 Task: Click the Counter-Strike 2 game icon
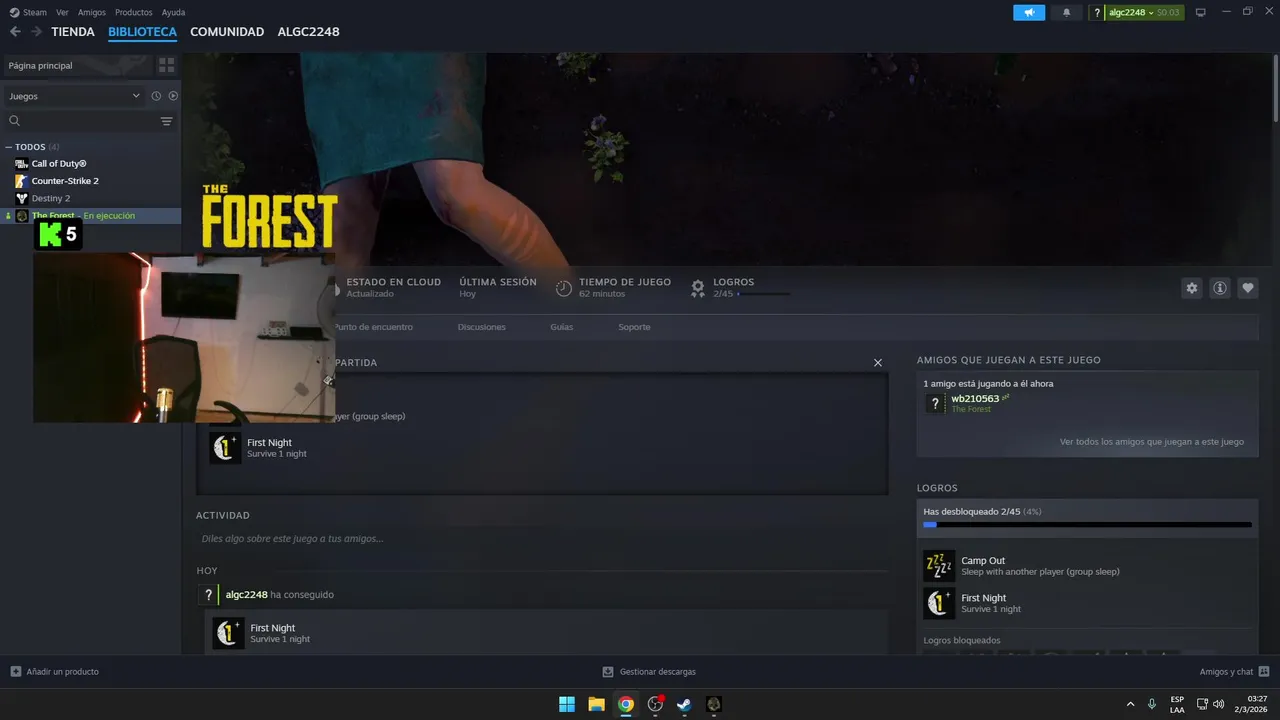[x=22, y=181]
